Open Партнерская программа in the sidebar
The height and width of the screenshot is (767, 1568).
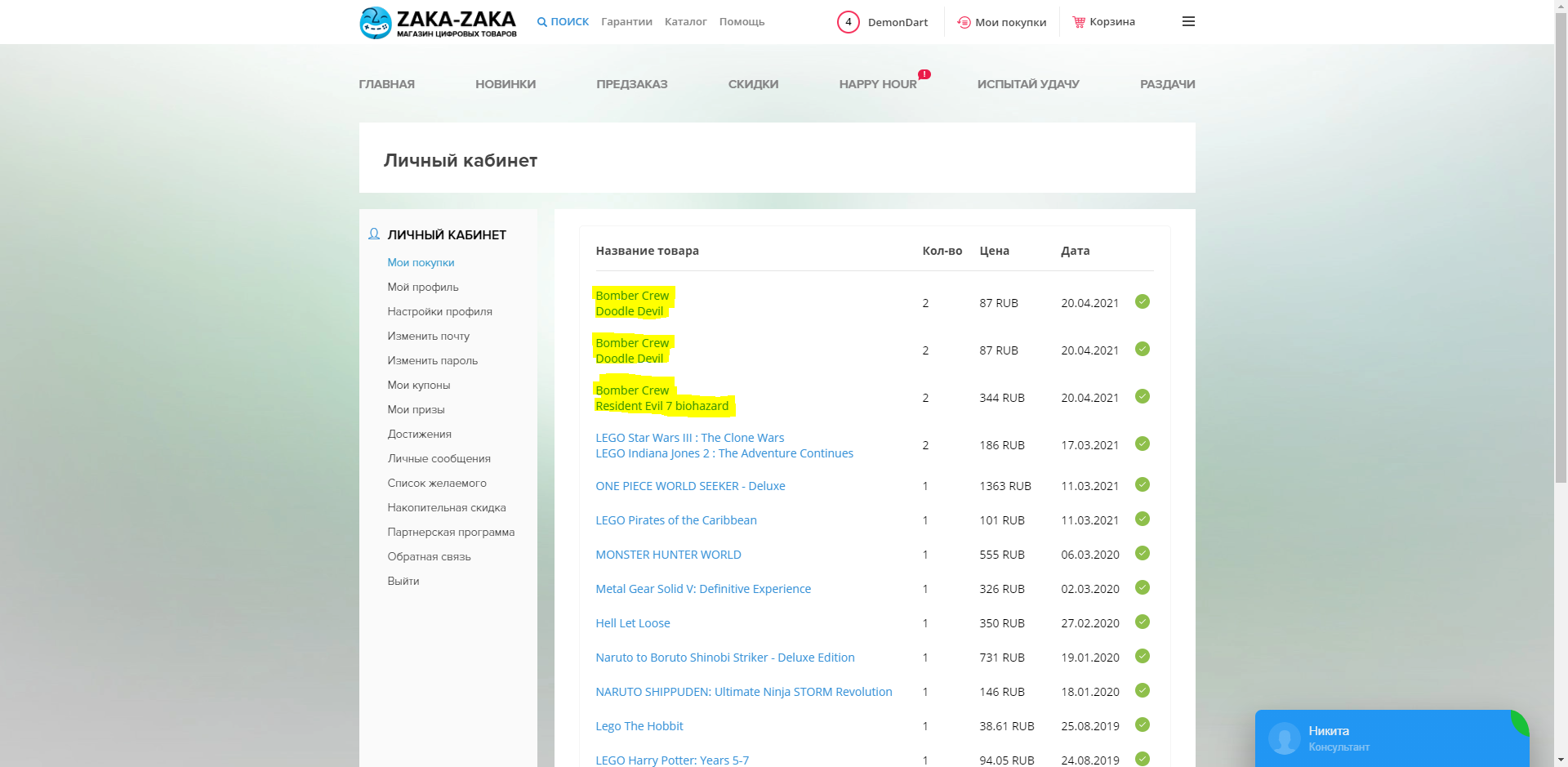point(451,532)
